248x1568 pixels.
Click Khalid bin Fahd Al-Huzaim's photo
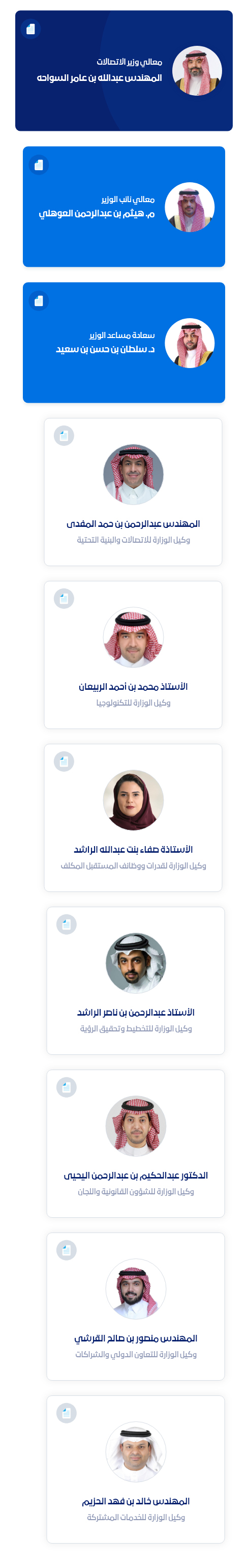point(136,1451)
